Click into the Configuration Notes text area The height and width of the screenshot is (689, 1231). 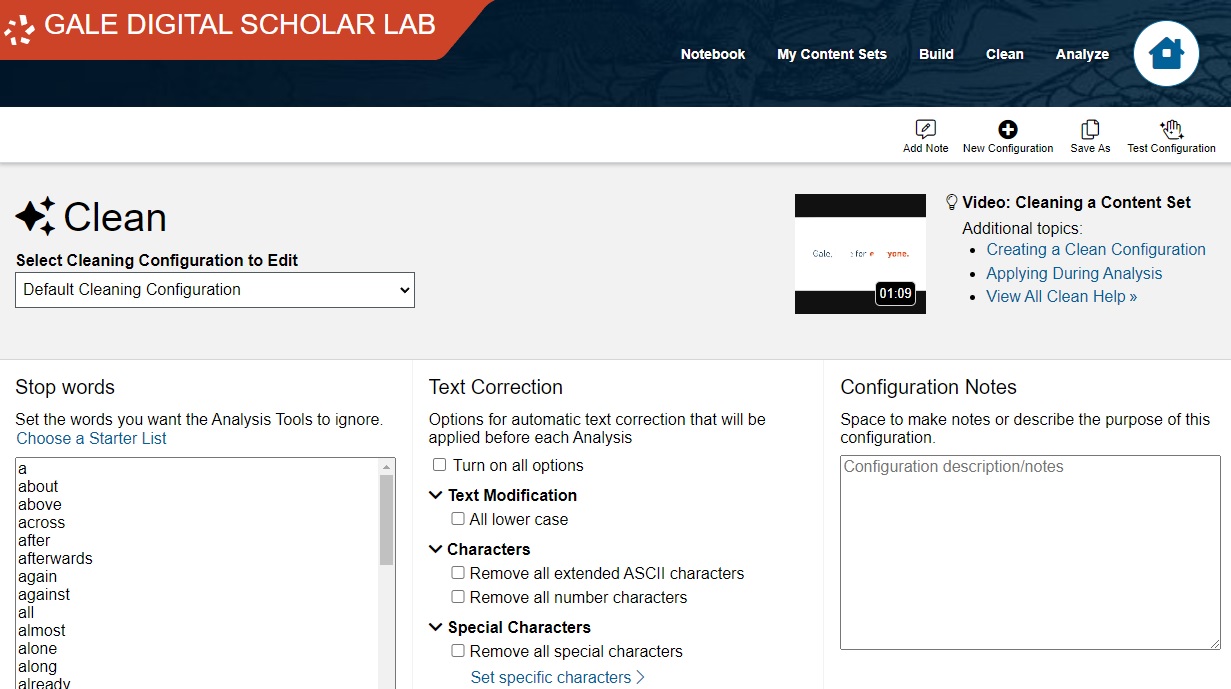coord(1030,552)
